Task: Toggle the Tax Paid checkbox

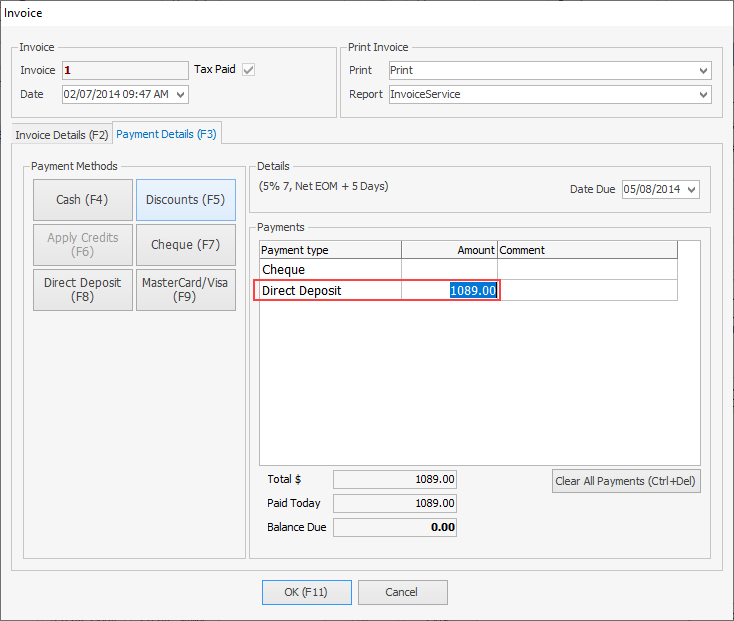Action: tap(249, 70)
